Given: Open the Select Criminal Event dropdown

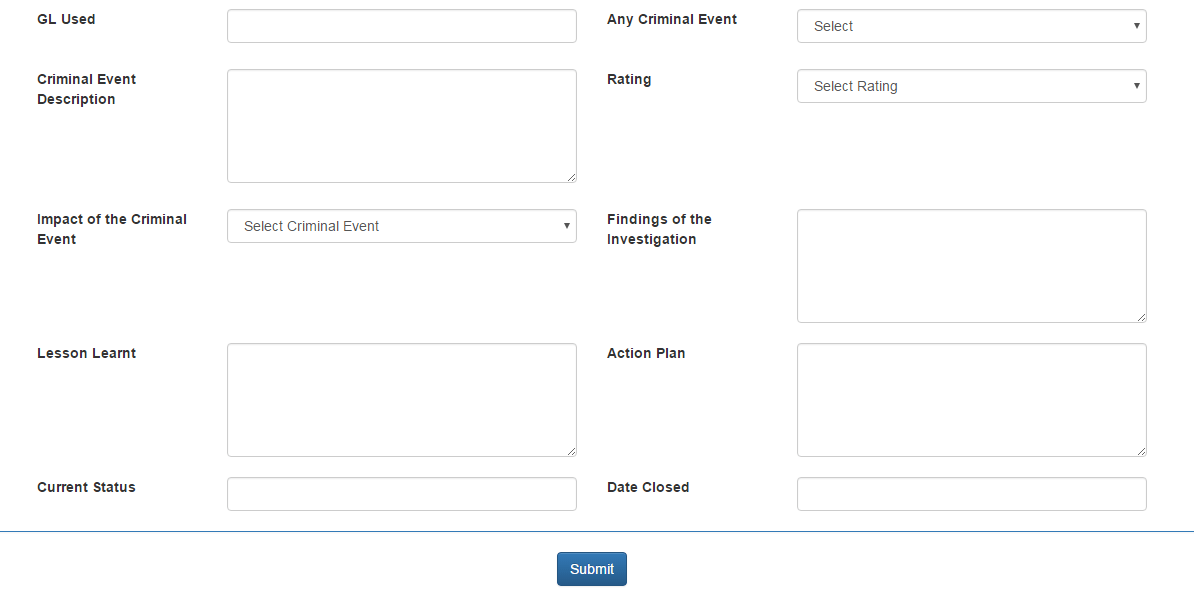Looking at the screenshot, I should click(400, 226).
